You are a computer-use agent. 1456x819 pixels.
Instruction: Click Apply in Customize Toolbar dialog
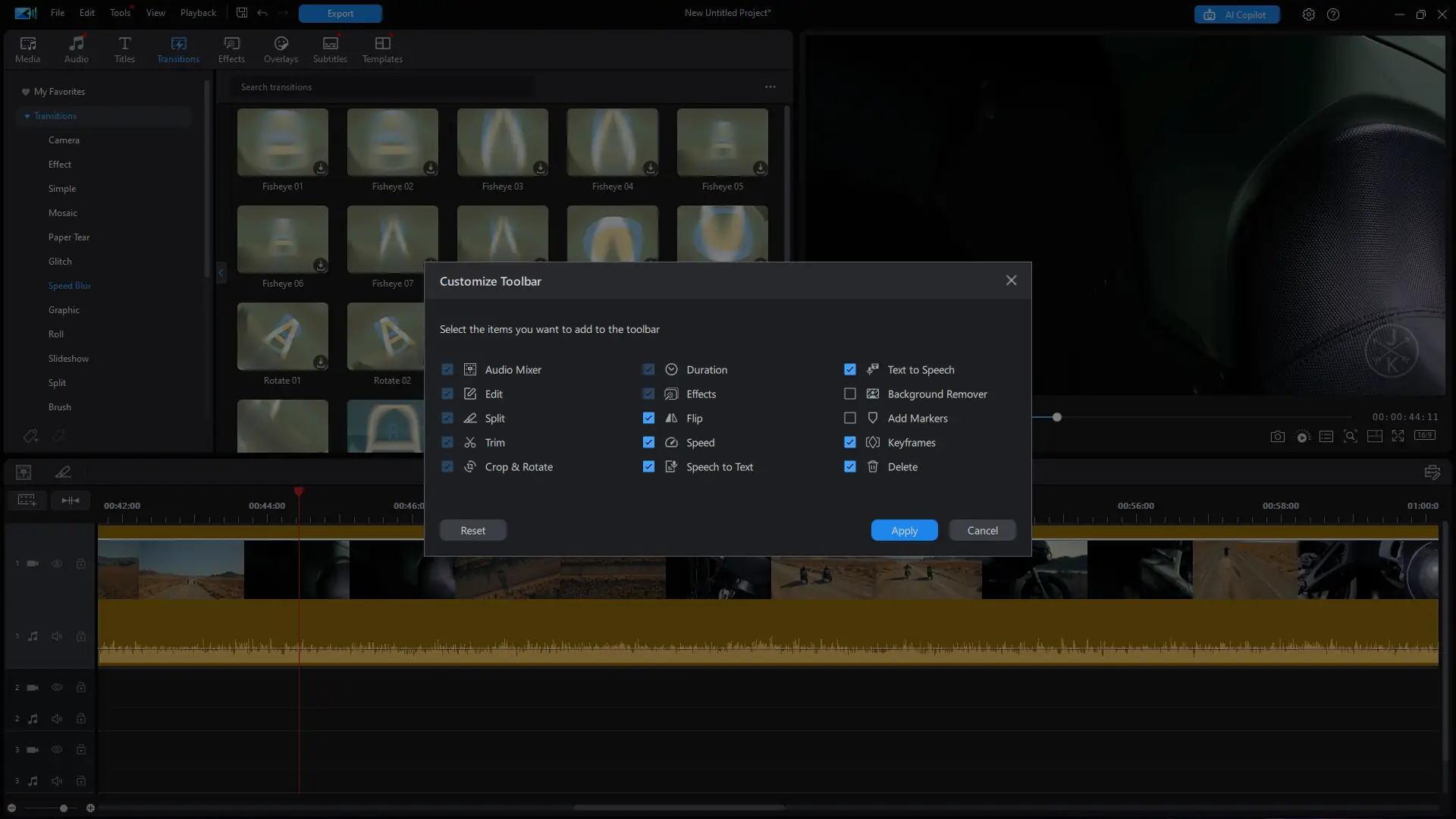904,530
